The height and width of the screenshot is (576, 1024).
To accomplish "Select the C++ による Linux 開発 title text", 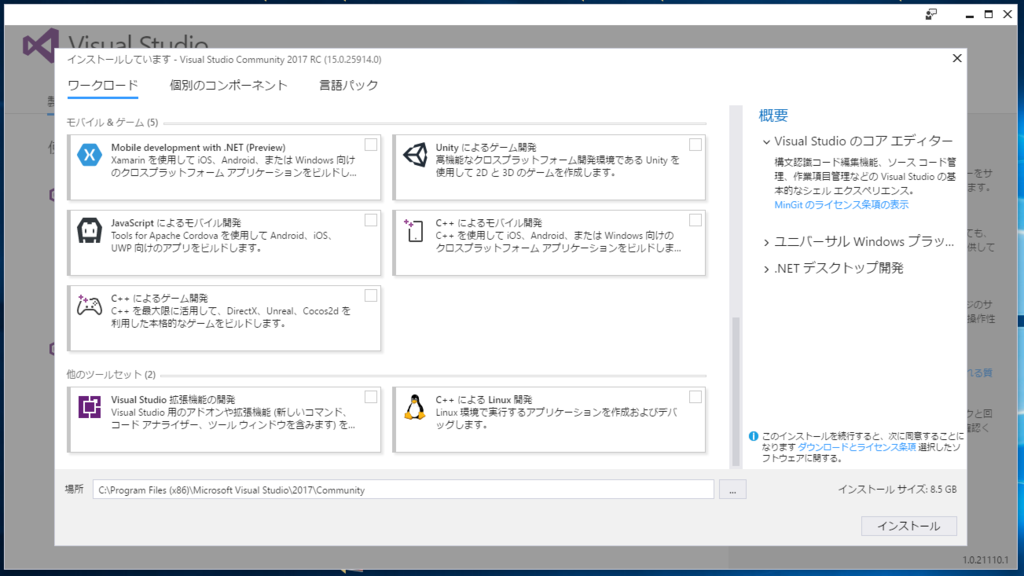I will (x=484, y=400).
